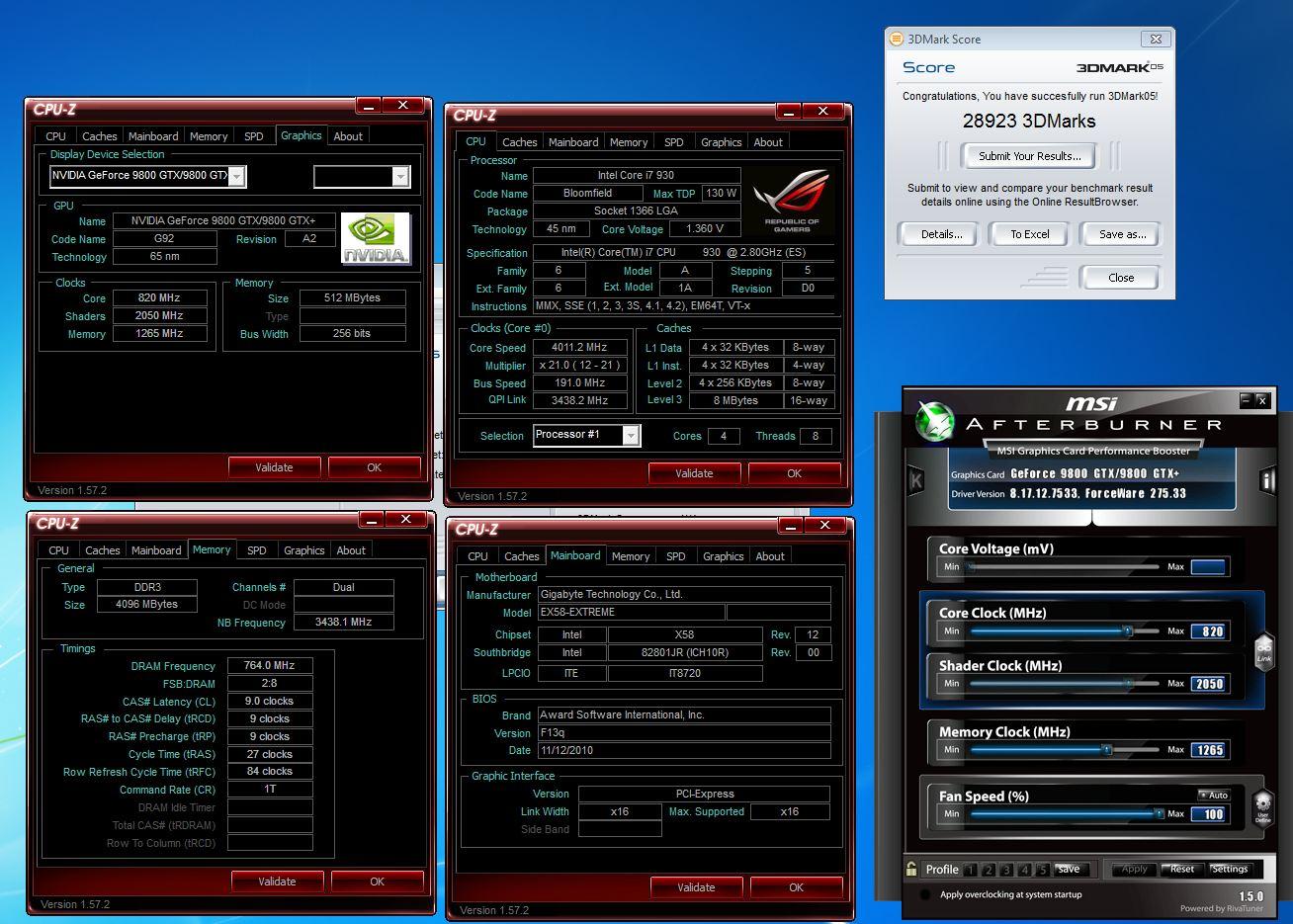Save the Afterburner profile
The width and height of the screenshot is (1293, 924).
click(1069, 870)
